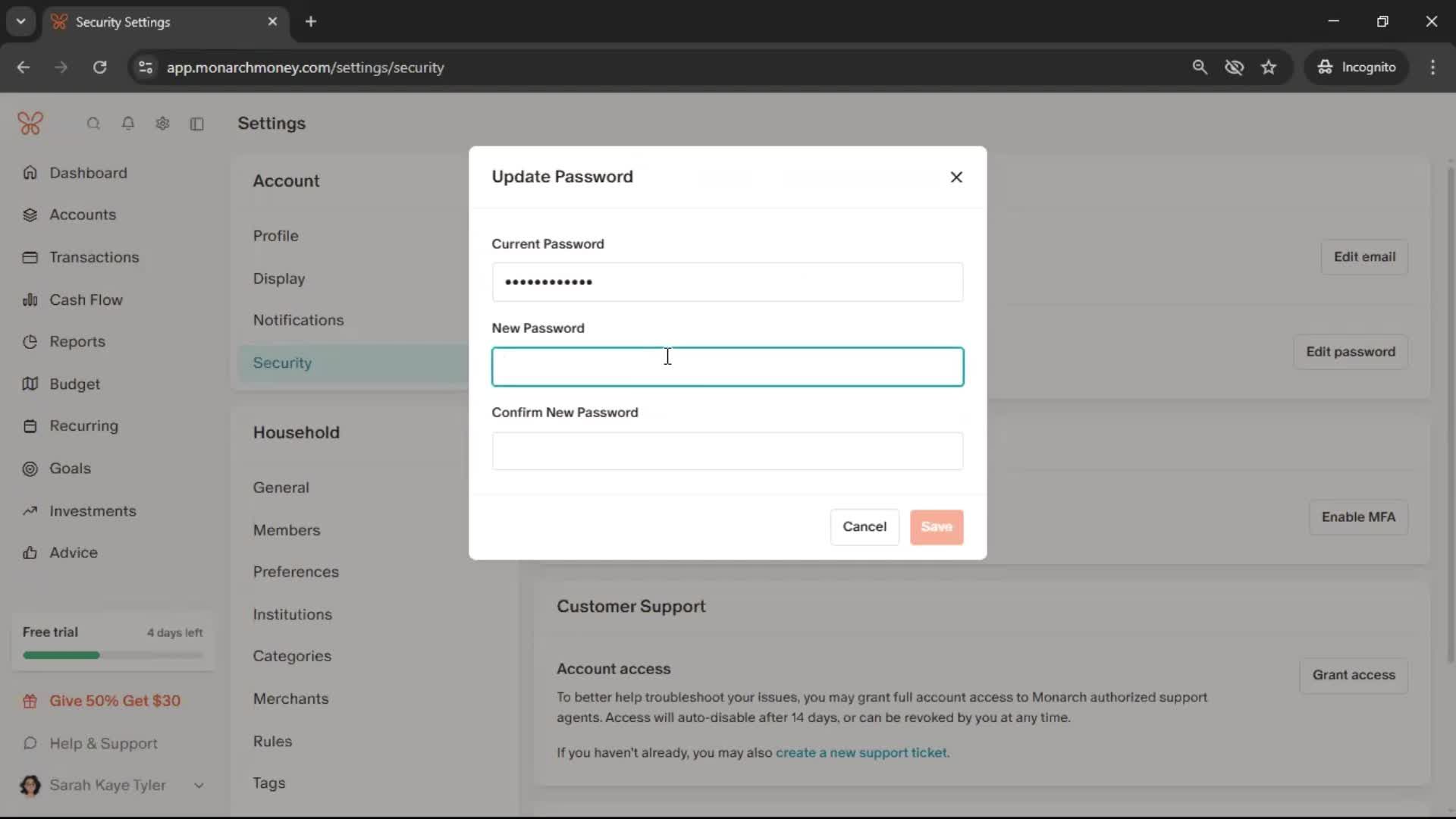The width and height of the screenshot is (1456, 819).
Task: Close the Update Password dialog
Action: 956,177
